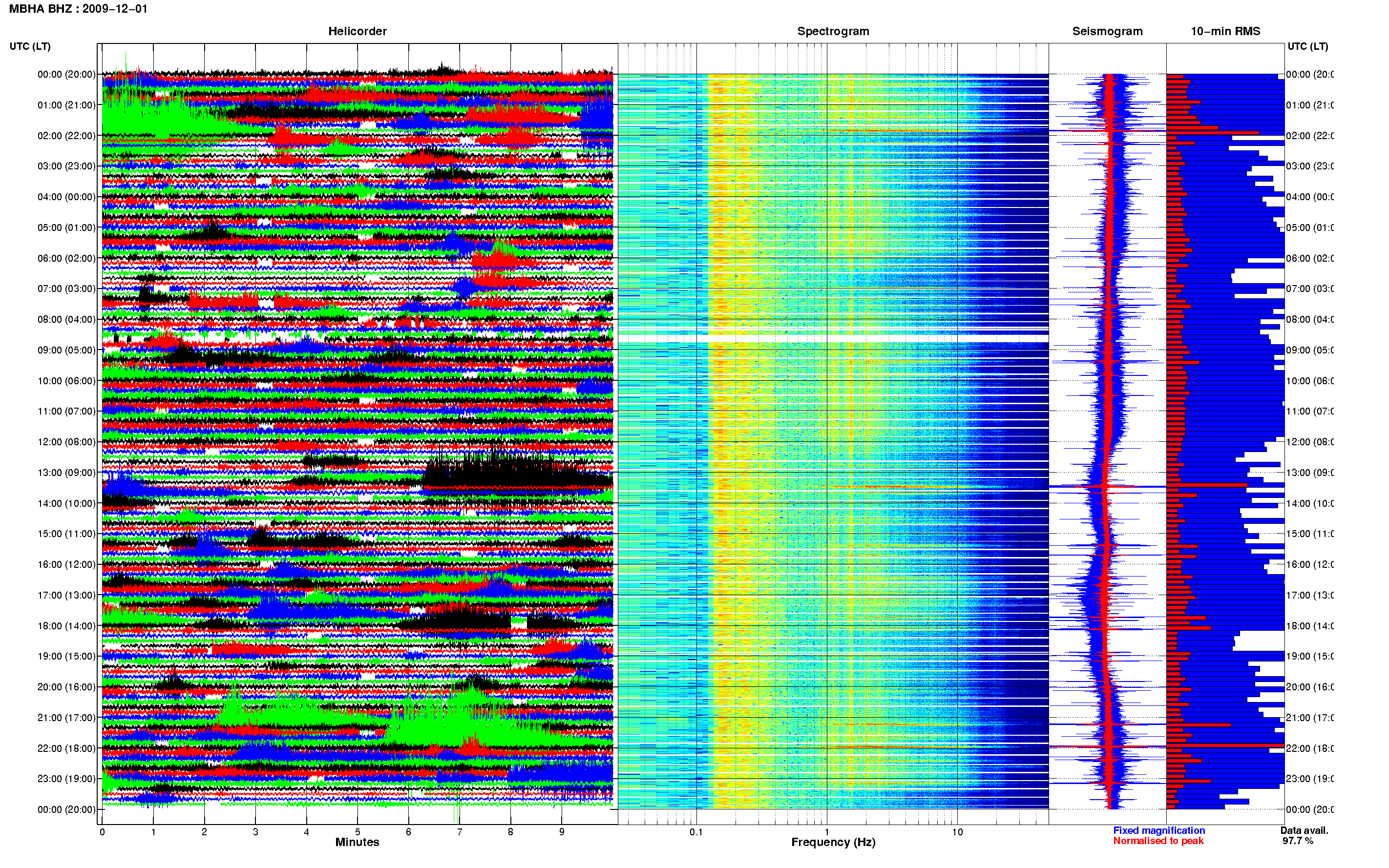Click the white data gap in the spectrogram

click(x=833, y=338)
